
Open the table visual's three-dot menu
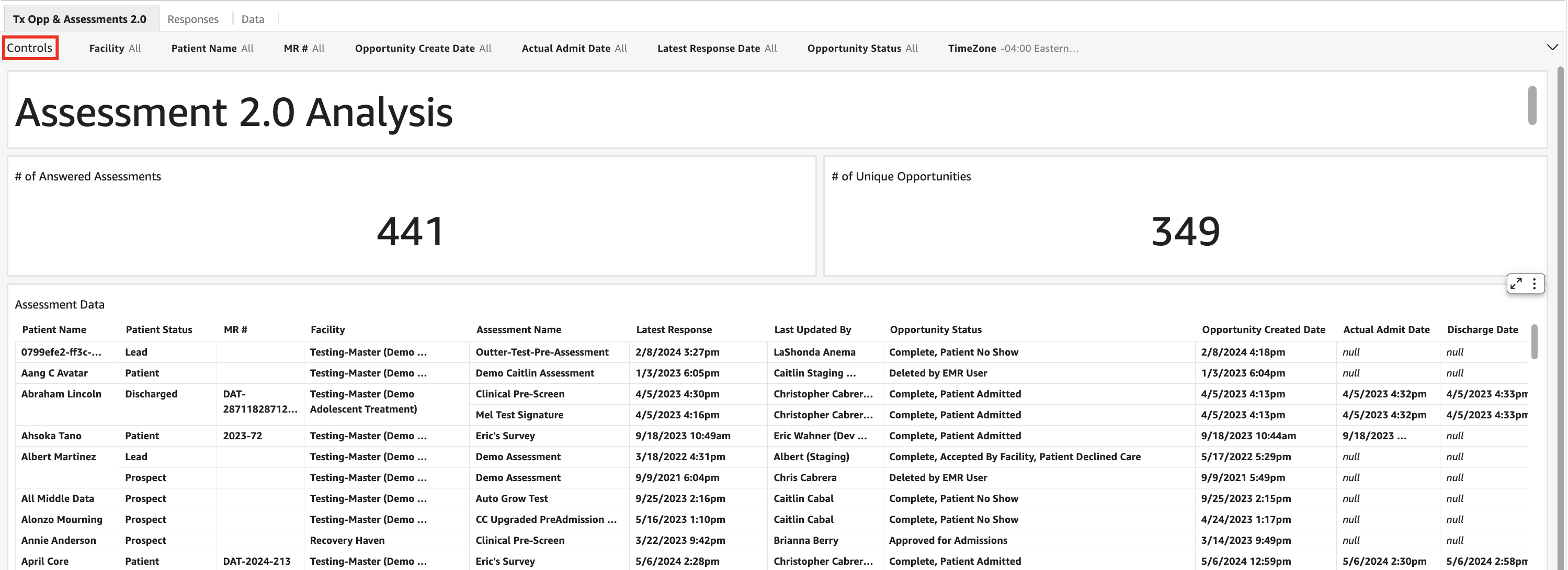tap(1534, 283)
